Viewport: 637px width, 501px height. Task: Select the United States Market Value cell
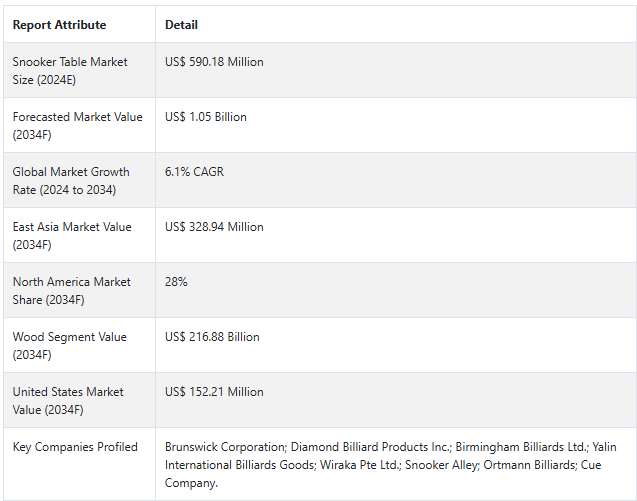tap(68, 400)
